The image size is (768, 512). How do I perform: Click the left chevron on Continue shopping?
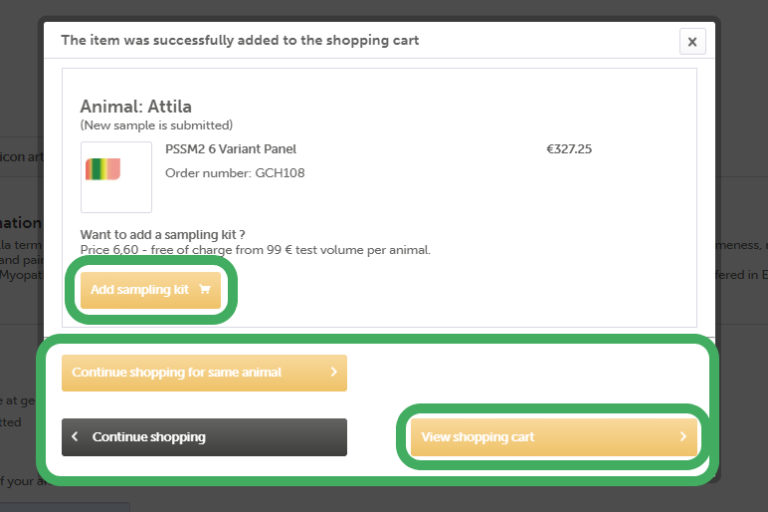click(x=76, y=437)
